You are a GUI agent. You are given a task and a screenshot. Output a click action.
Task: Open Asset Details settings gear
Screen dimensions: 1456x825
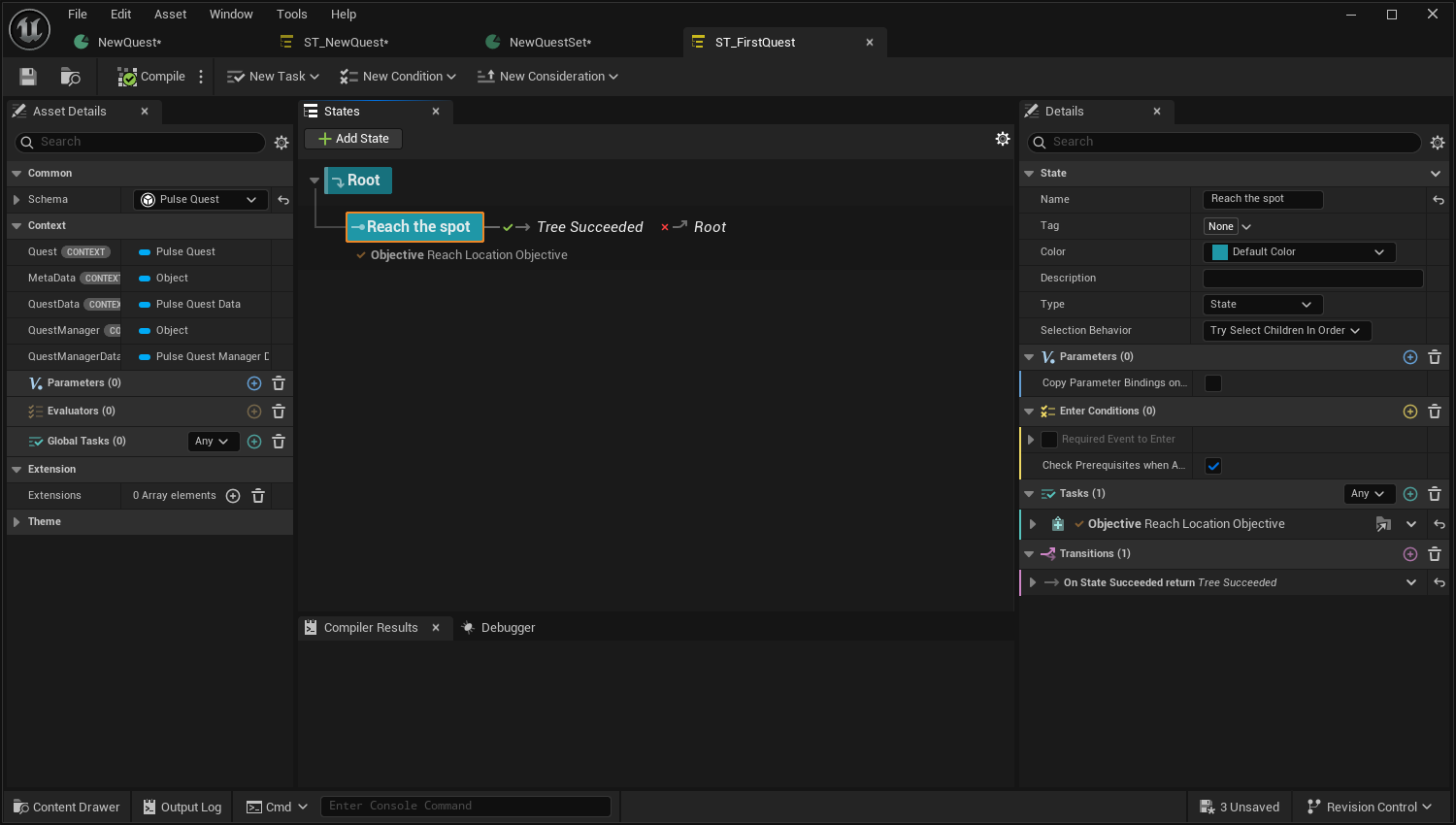(281, 143)
